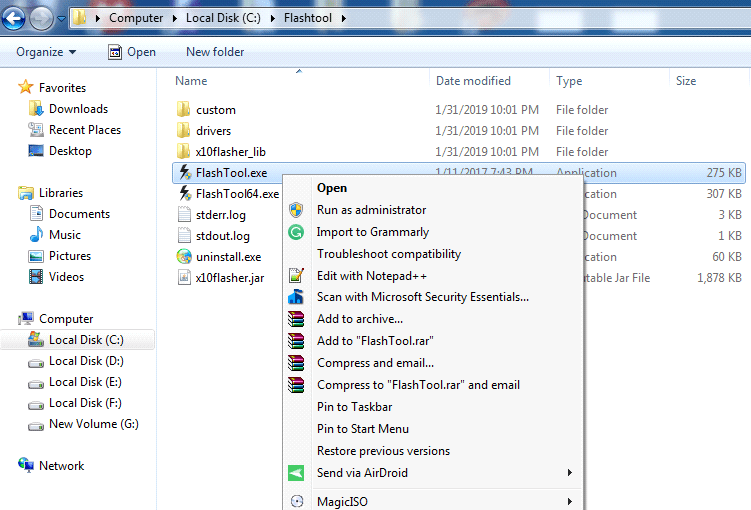Select the FlashTool64.exe lightning icon

coord(185,193)
